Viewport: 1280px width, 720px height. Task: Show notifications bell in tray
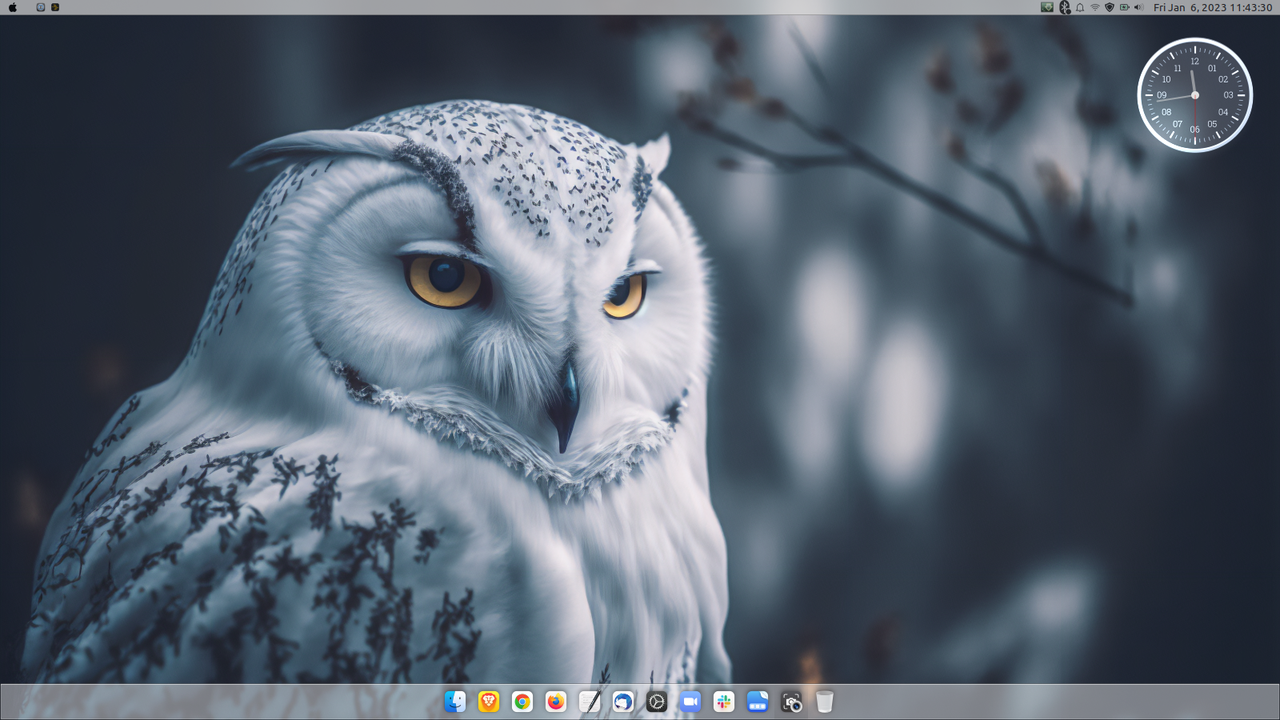(x=1080, y=7)
